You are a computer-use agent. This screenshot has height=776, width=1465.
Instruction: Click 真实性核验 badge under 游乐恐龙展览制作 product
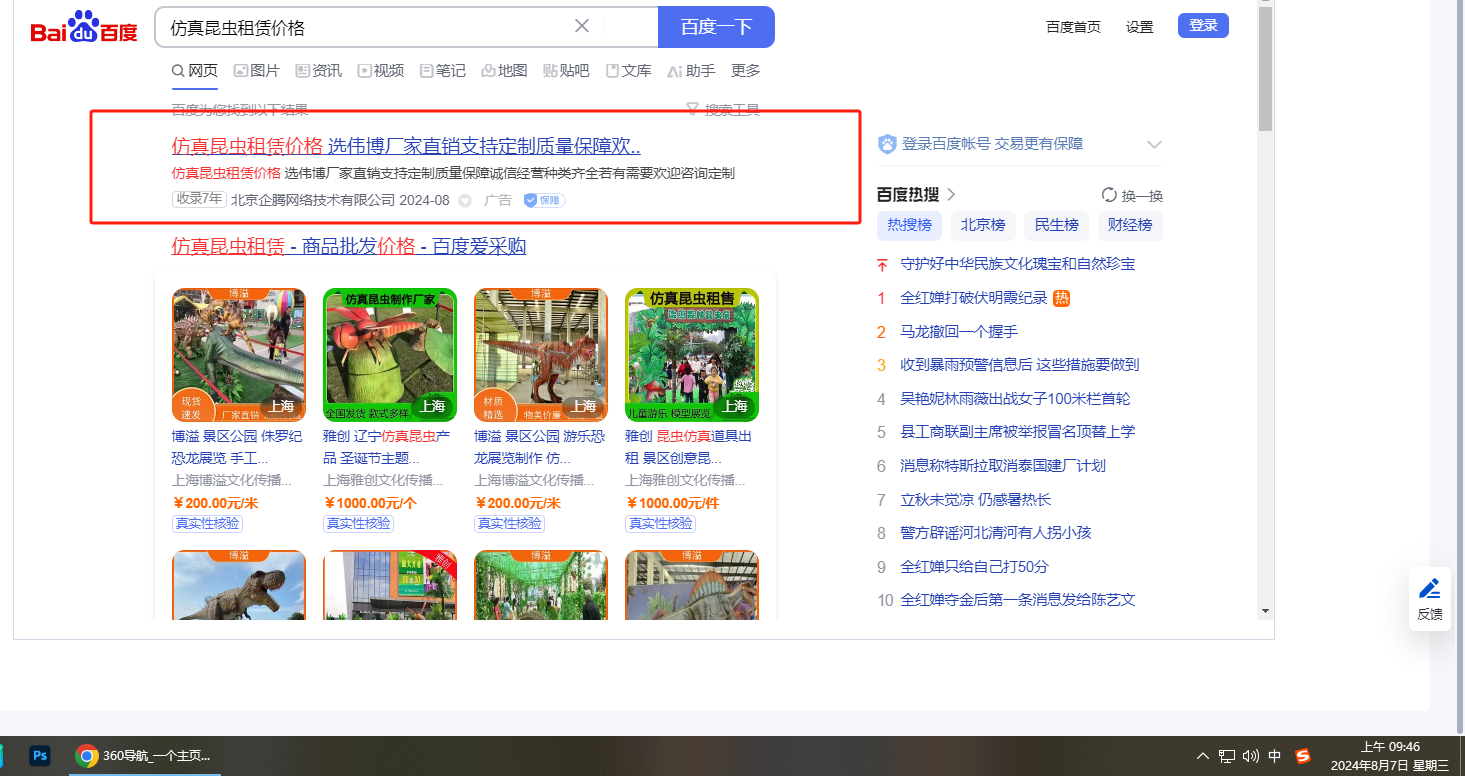coord(509,523)
